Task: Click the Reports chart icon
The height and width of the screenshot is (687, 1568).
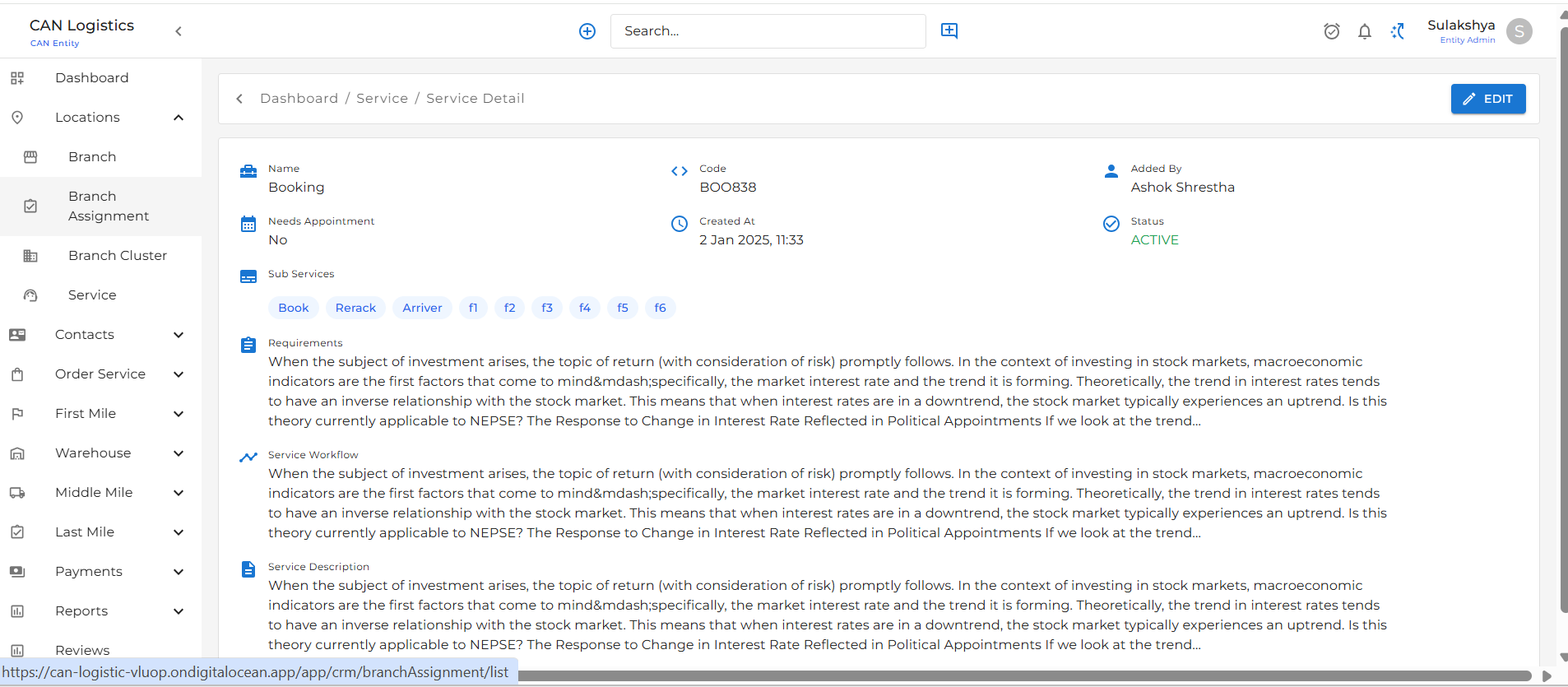Action: tap(17, 611)
